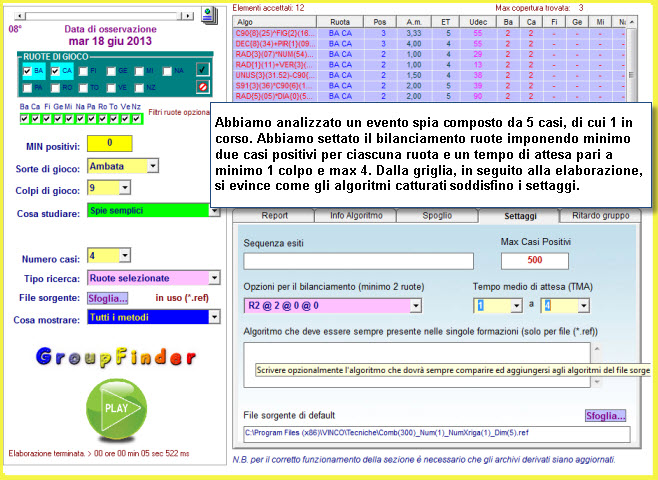Toggle the BA wheel checkbox
Viewport: 658px width, 480px height.
click(x=28, y=71)
